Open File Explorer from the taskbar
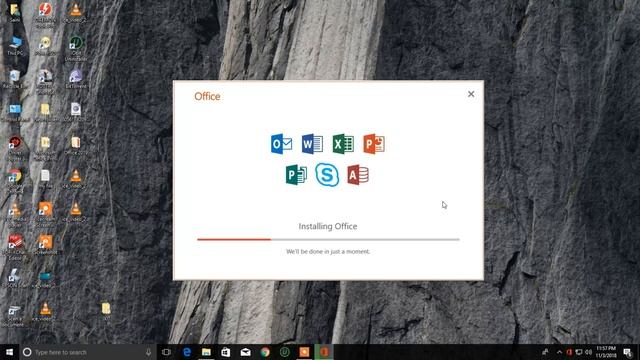The height and width of the screenshot is (360, 640). pos(206,352)
